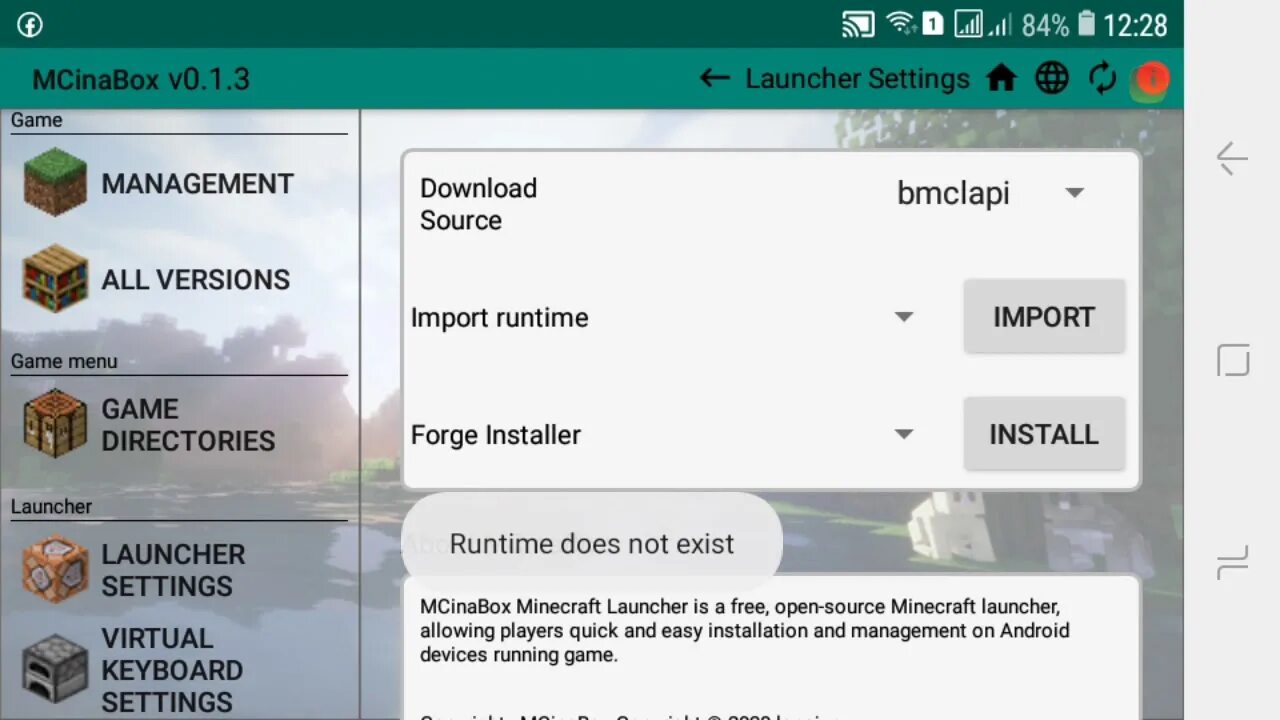Tap the cast icon in status bar
Viewport: 1280px width, 720px height.
(858, 24)
